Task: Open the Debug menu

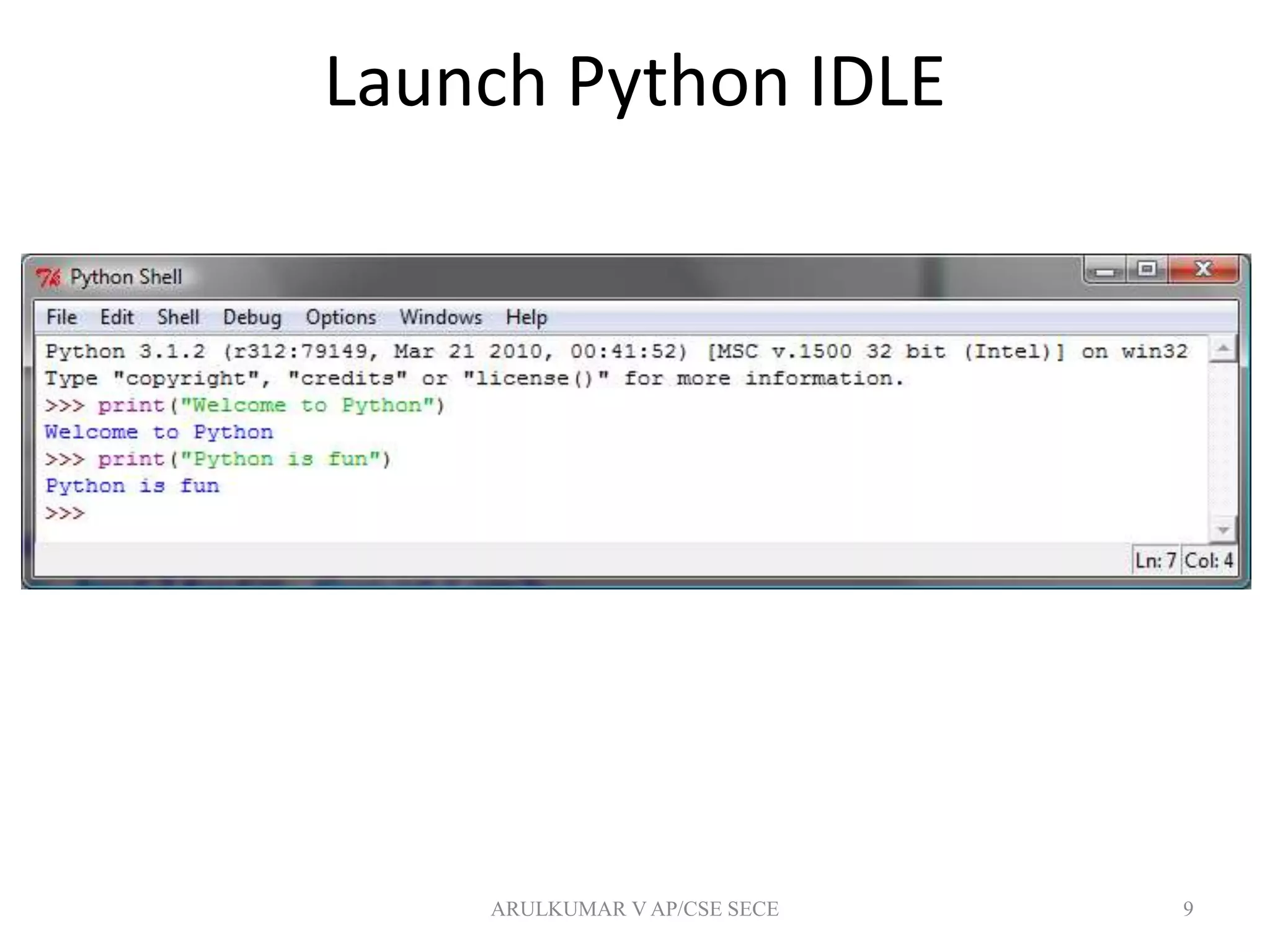Action: coord(252,317)
